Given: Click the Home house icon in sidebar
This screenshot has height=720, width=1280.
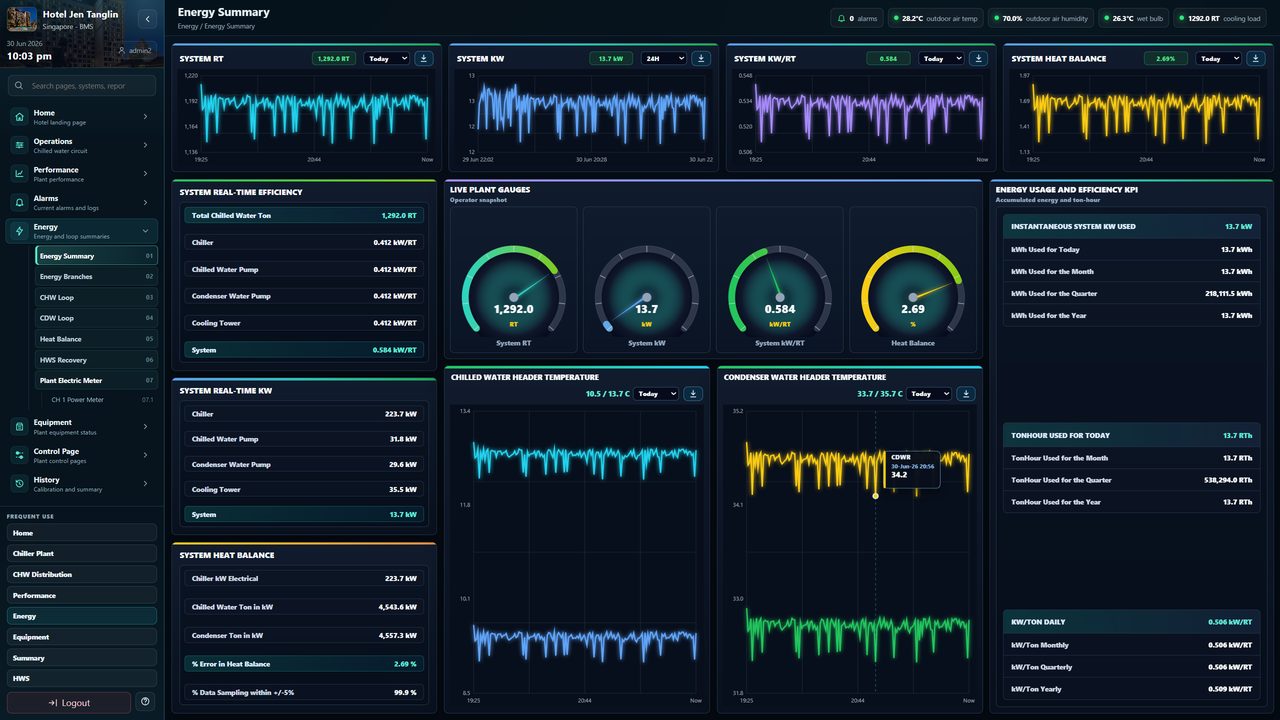Looking at the screenshot, I should coord(20,117).
